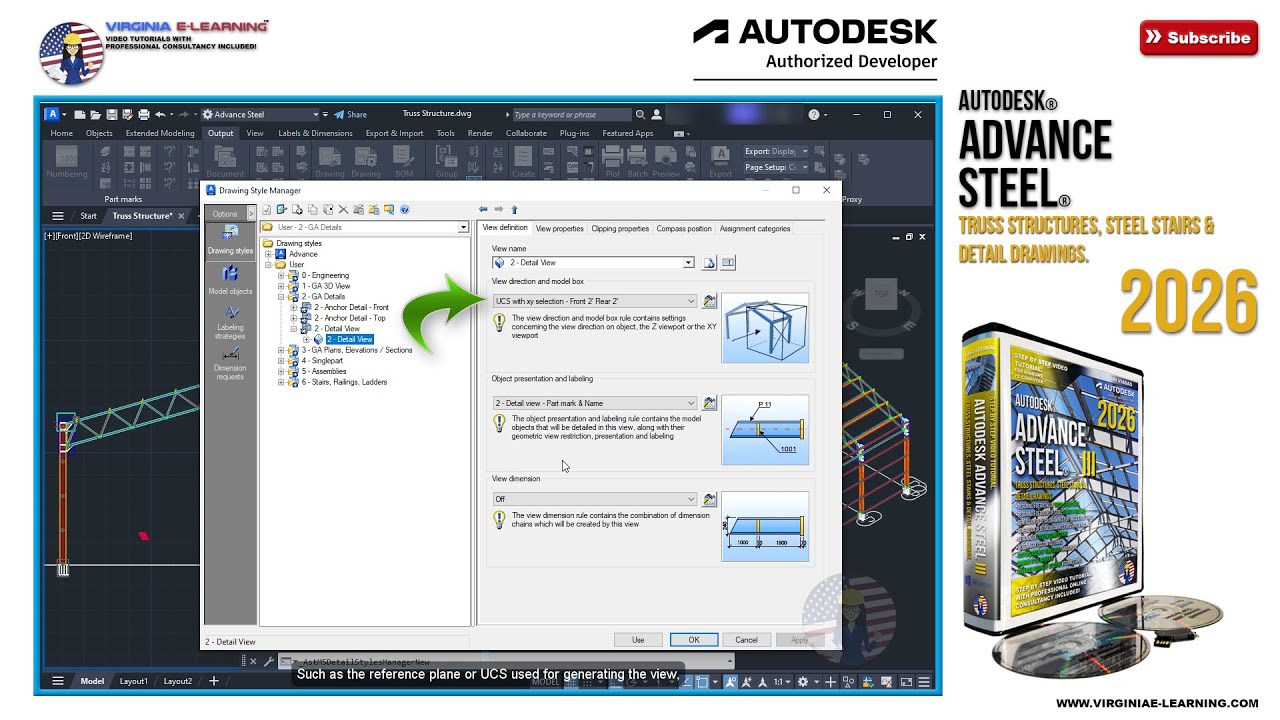Click the 'Type a keyword or phrase' search field
The width and height of the screenshot is (1280, 720).
pos(571,114)
